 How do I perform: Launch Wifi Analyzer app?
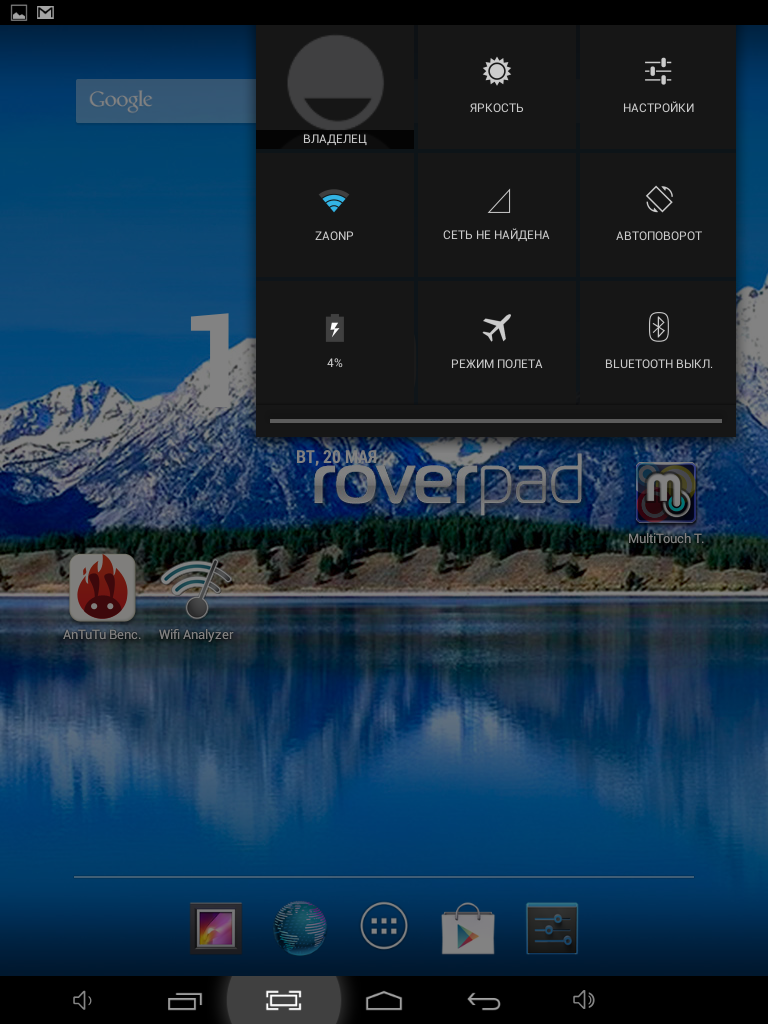[x=196, y=599]
